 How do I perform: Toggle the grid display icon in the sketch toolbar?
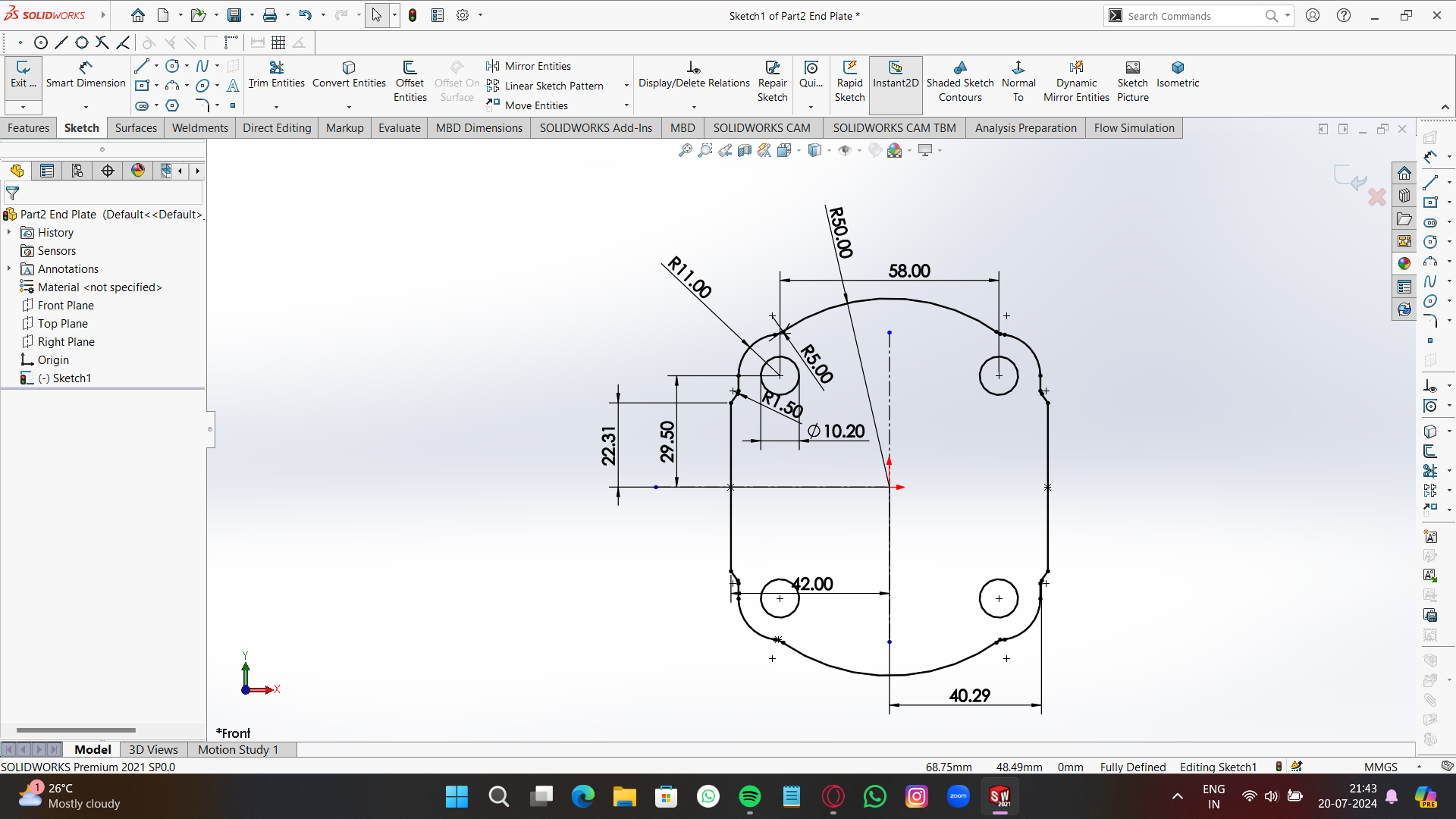click(x=278, y=42)
